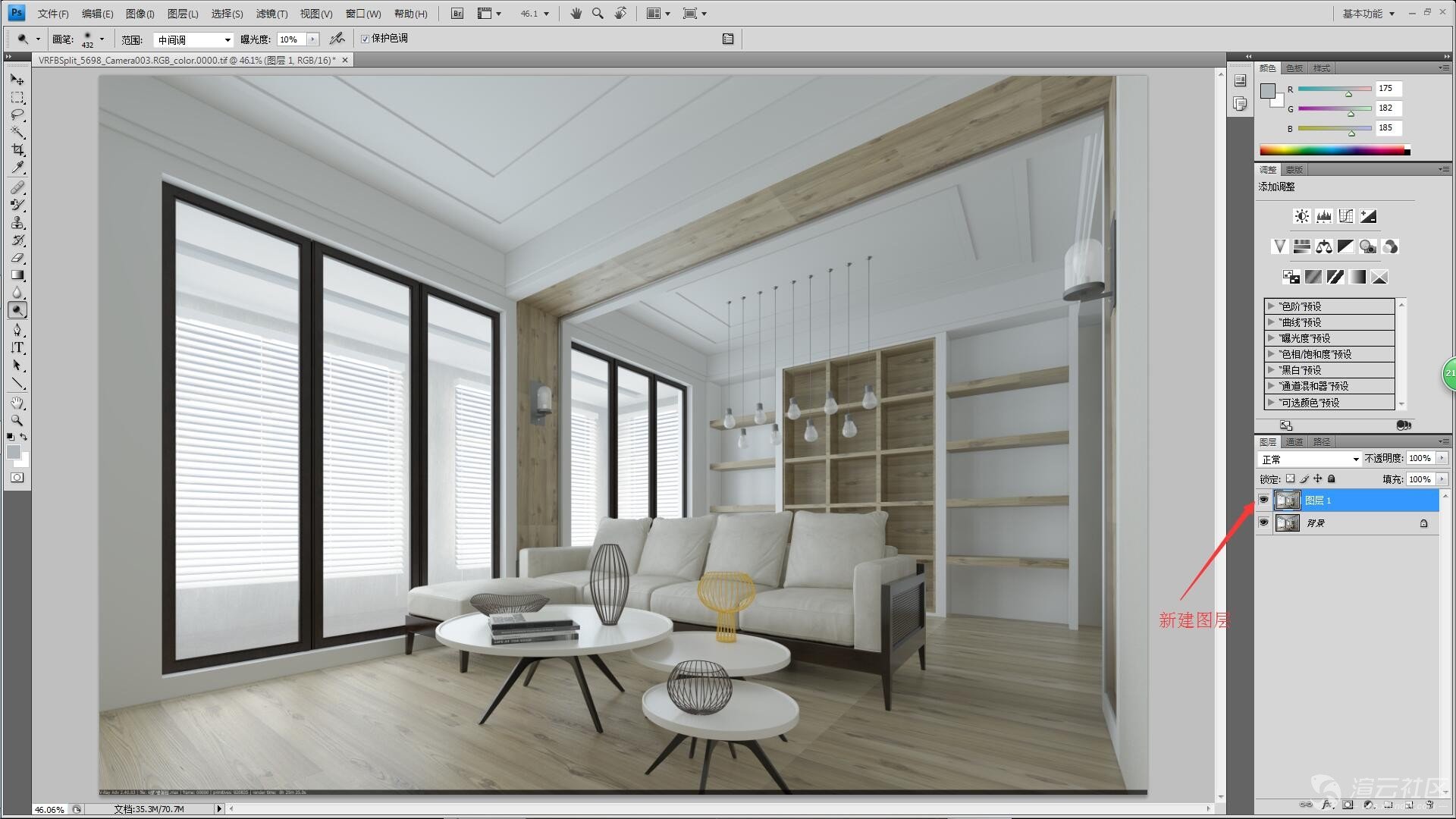Viewport: 1456px width, 819px height.
Task: Add a Curves adjustment
Action: click(1345, 217)
